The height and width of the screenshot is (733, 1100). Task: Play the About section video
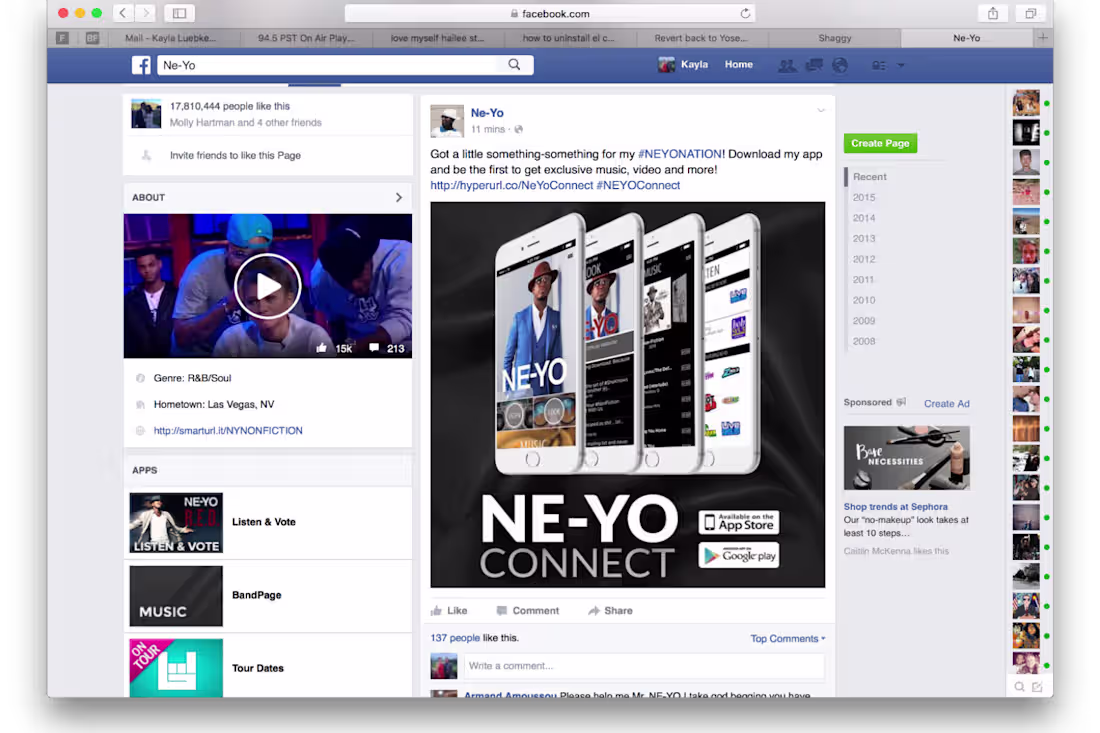click(x=267, y=286)
